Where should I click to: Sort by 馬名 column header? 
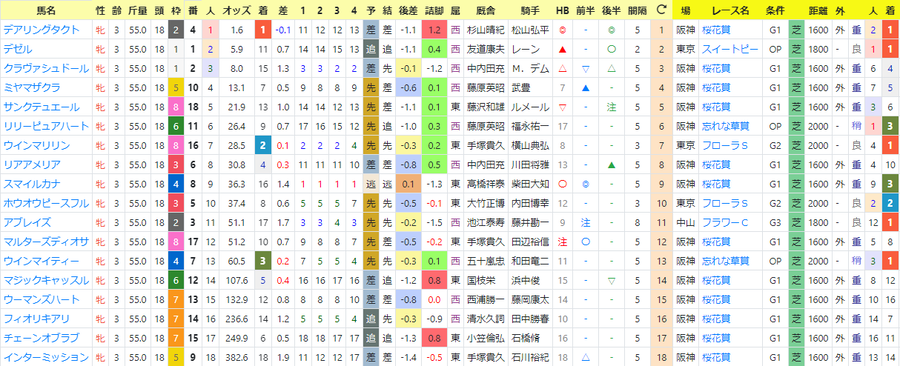point(46,10)
